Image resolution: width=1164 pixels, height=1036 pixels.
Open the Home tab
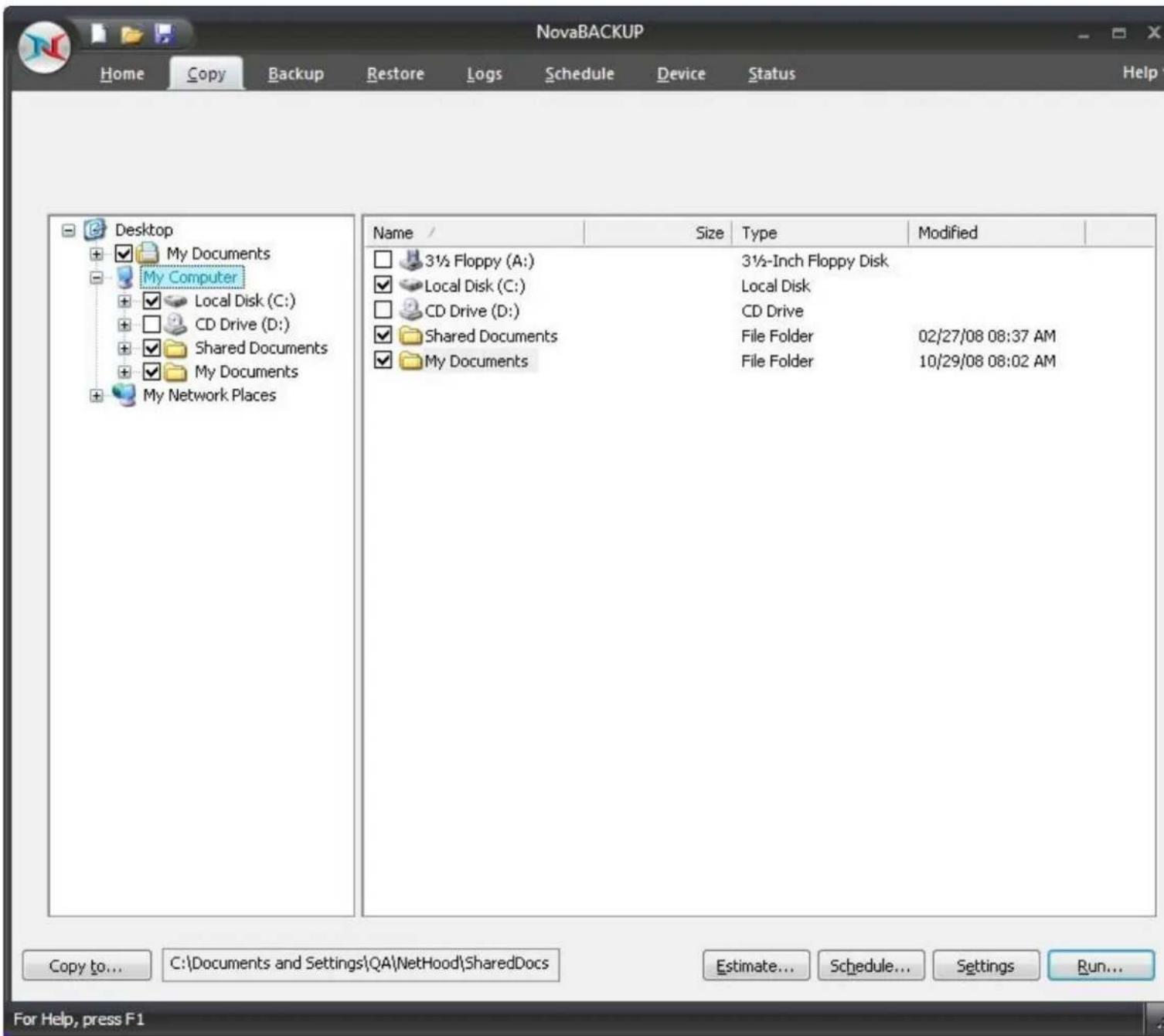(122, 73)
